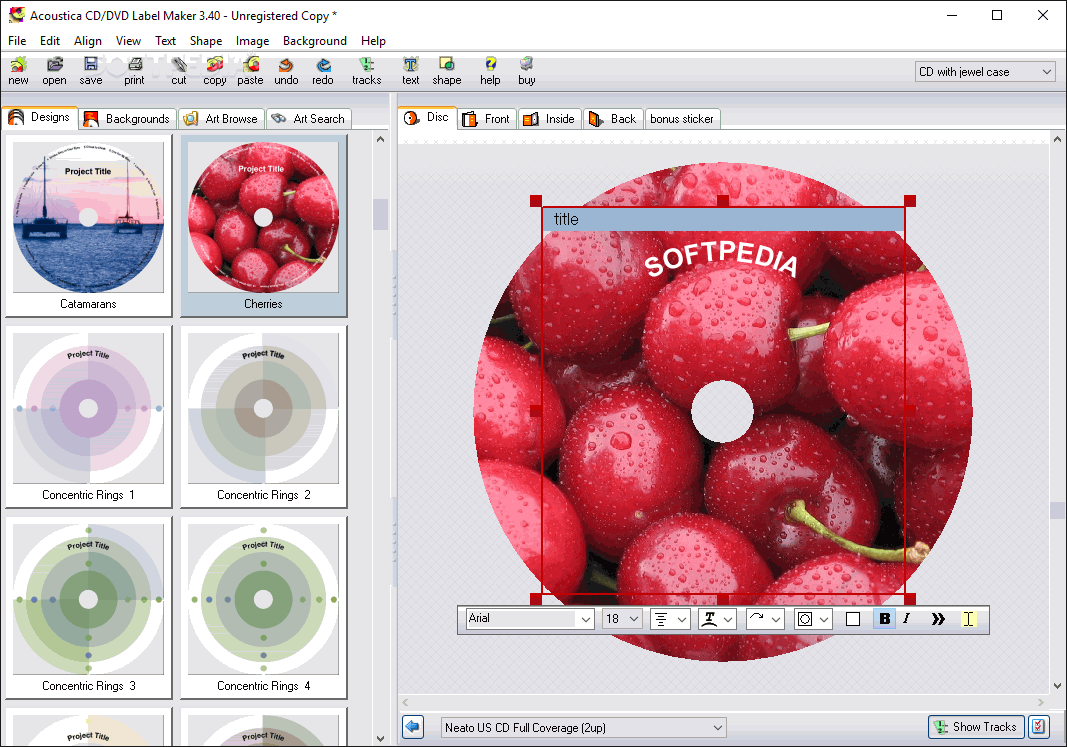Image resolution: width=1067 pixels, height=747 pixels.
Task: Click the undo toolbar icon
Action: [x=286, y=71]
